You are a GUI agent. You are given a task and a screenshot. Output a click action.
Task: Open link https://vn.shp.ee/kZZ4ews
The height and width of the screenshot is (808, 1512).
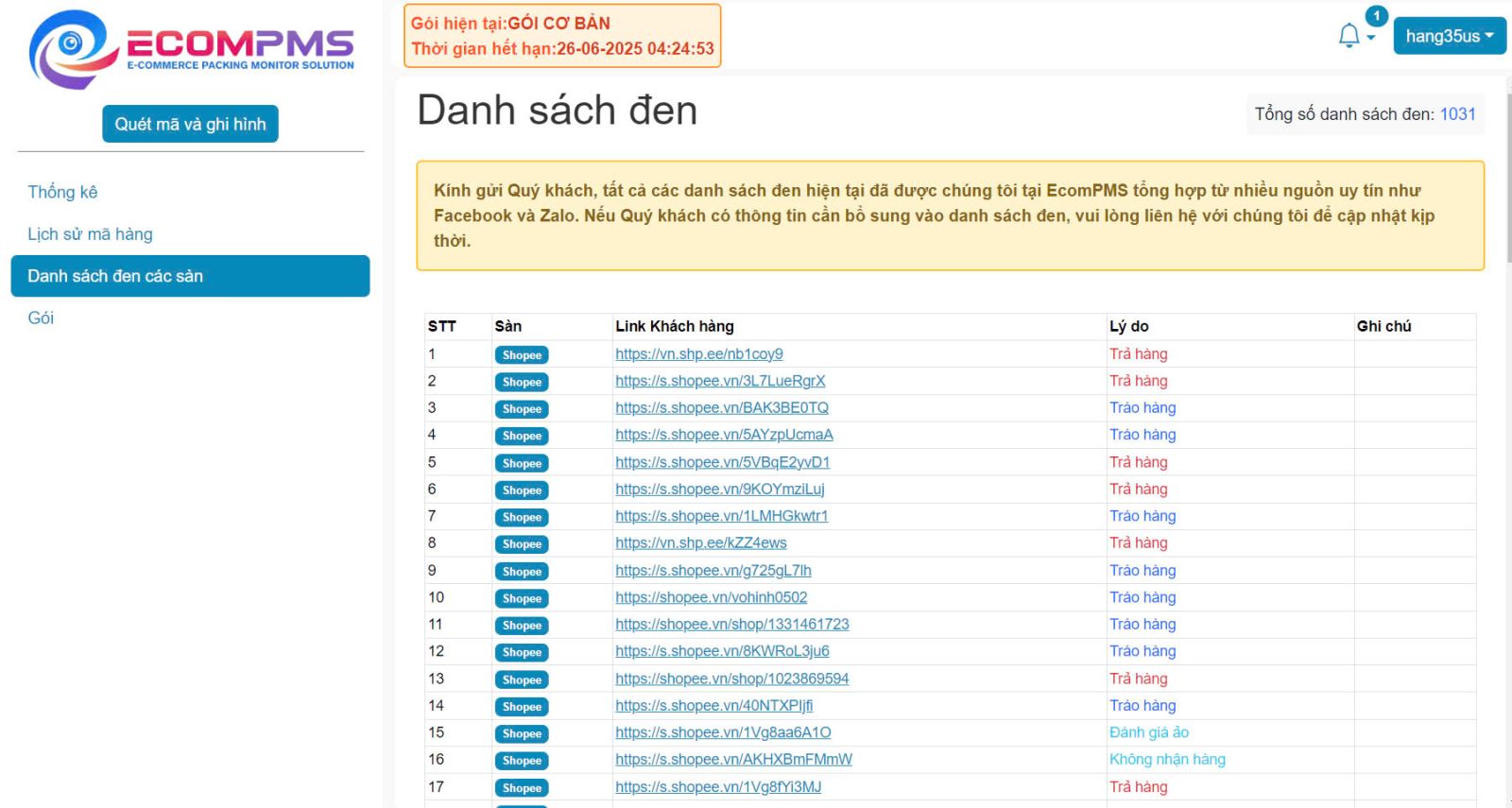coord(701,543)
